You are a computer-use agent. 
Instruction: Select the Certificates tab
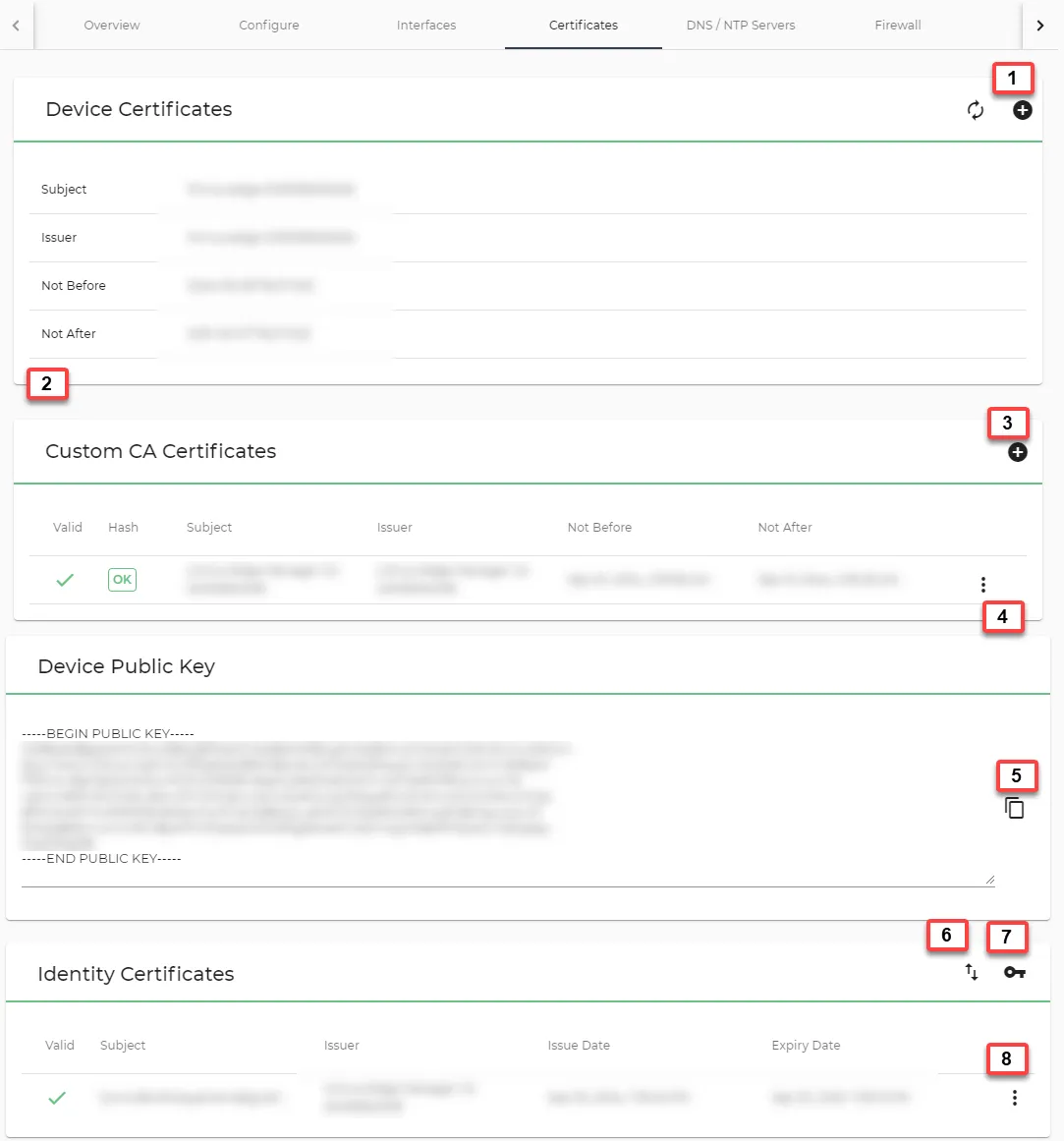pyautogui.click(x=584, y=25)
